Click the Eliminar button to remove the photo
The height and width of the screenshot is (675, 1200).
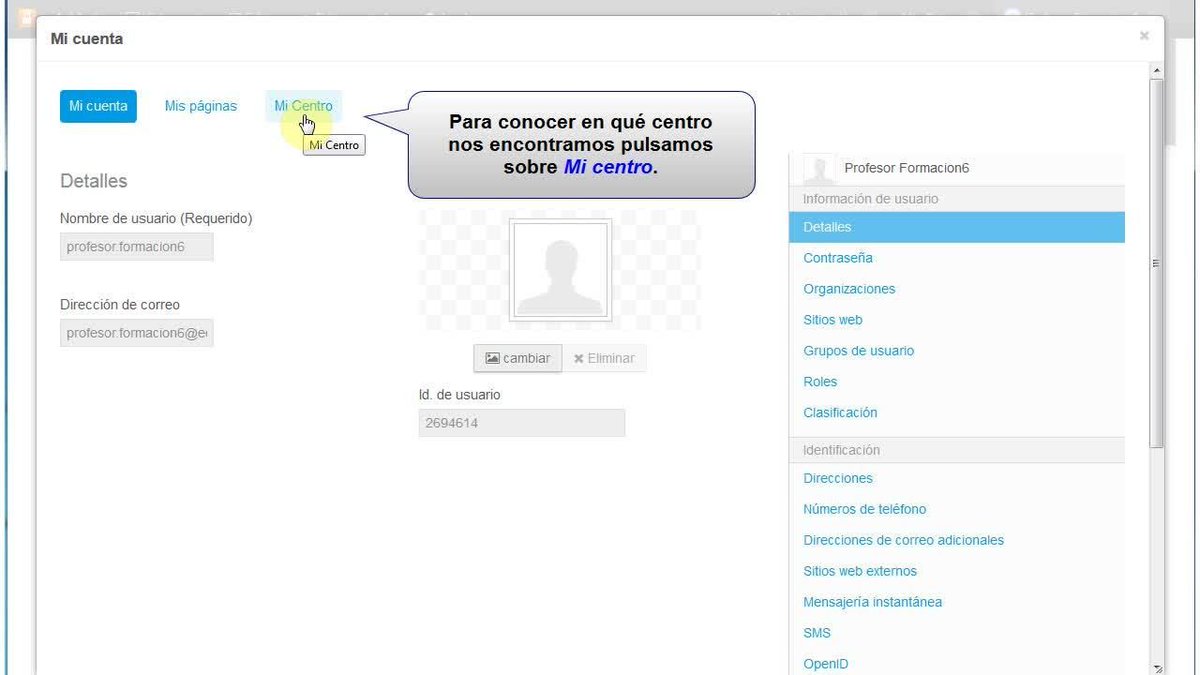click(604, 358)
